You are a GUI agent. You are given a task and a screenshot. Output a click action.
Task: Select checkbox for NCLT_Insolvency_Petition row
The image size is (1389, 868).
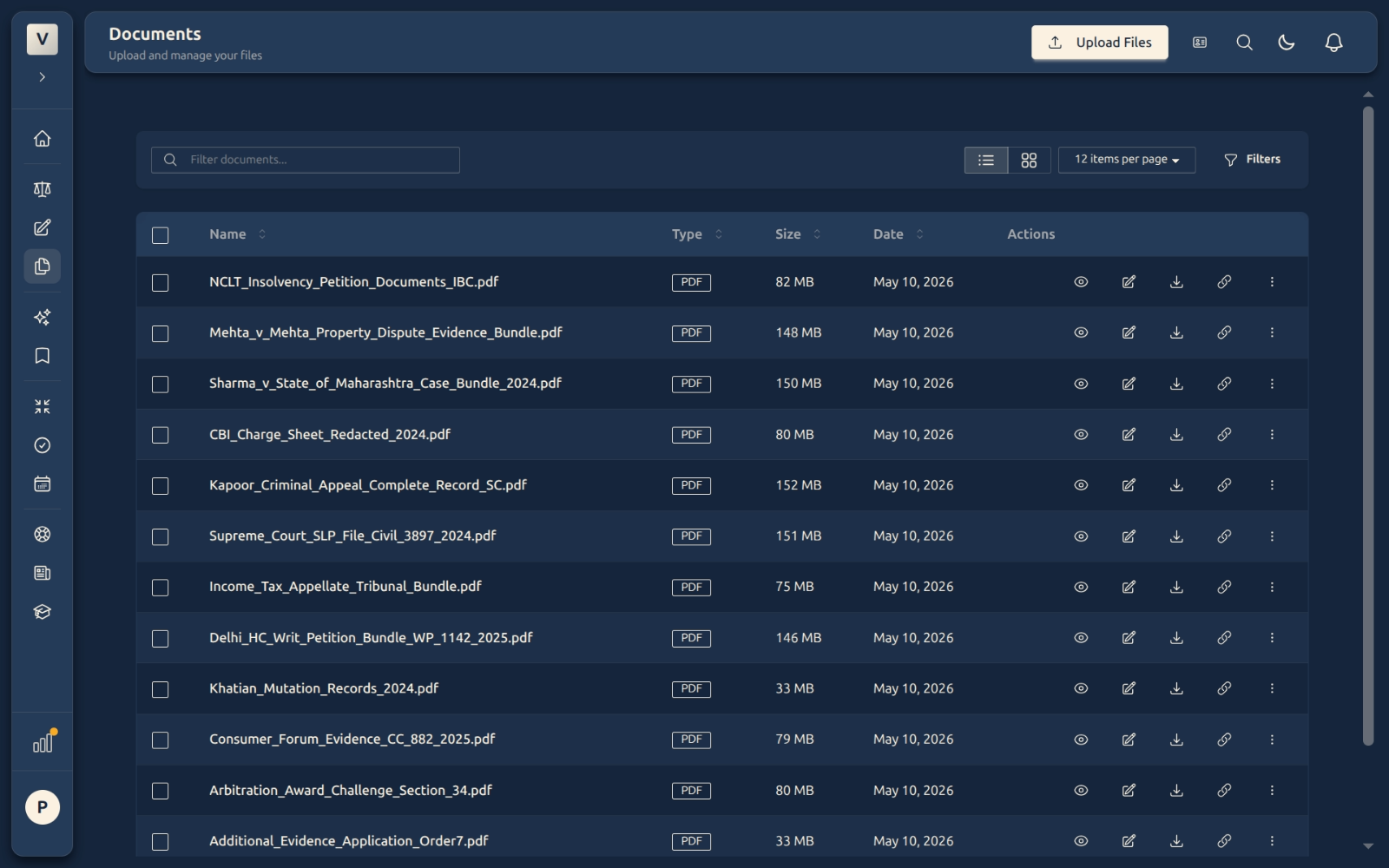160,283
